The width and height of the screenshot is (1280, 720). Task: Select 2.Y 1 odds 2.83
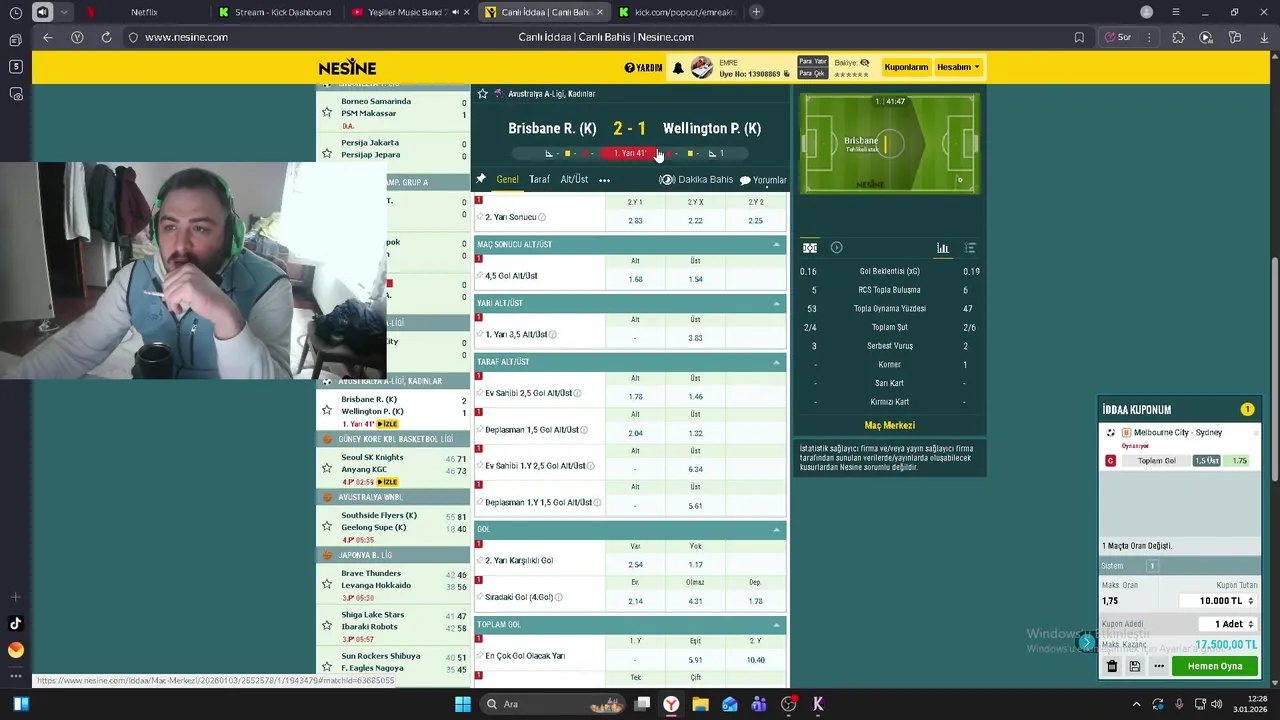click(635, 220)
